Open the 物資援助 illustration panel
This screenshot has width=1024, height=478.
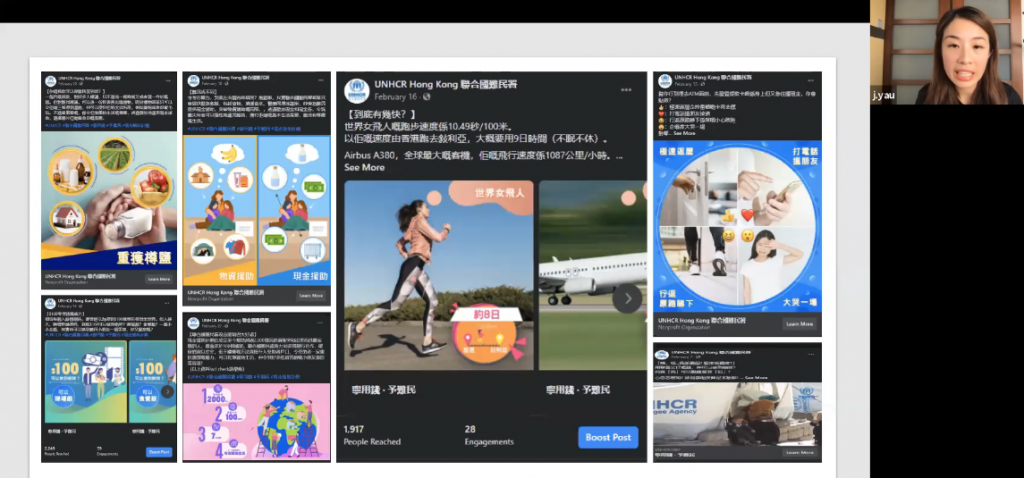point(220,211)
